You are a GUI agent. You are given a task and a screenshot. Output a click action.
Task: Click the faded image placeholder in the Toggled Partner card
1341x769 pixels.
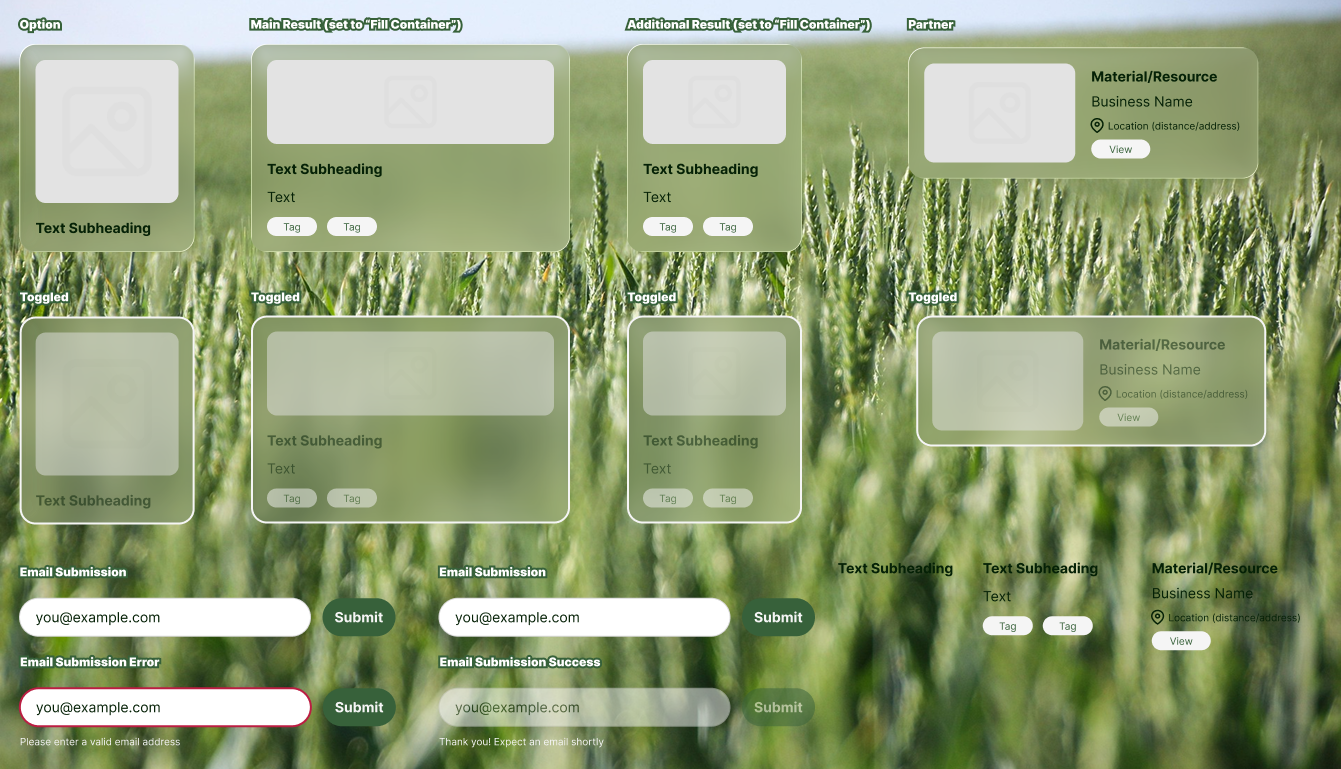1007,381
